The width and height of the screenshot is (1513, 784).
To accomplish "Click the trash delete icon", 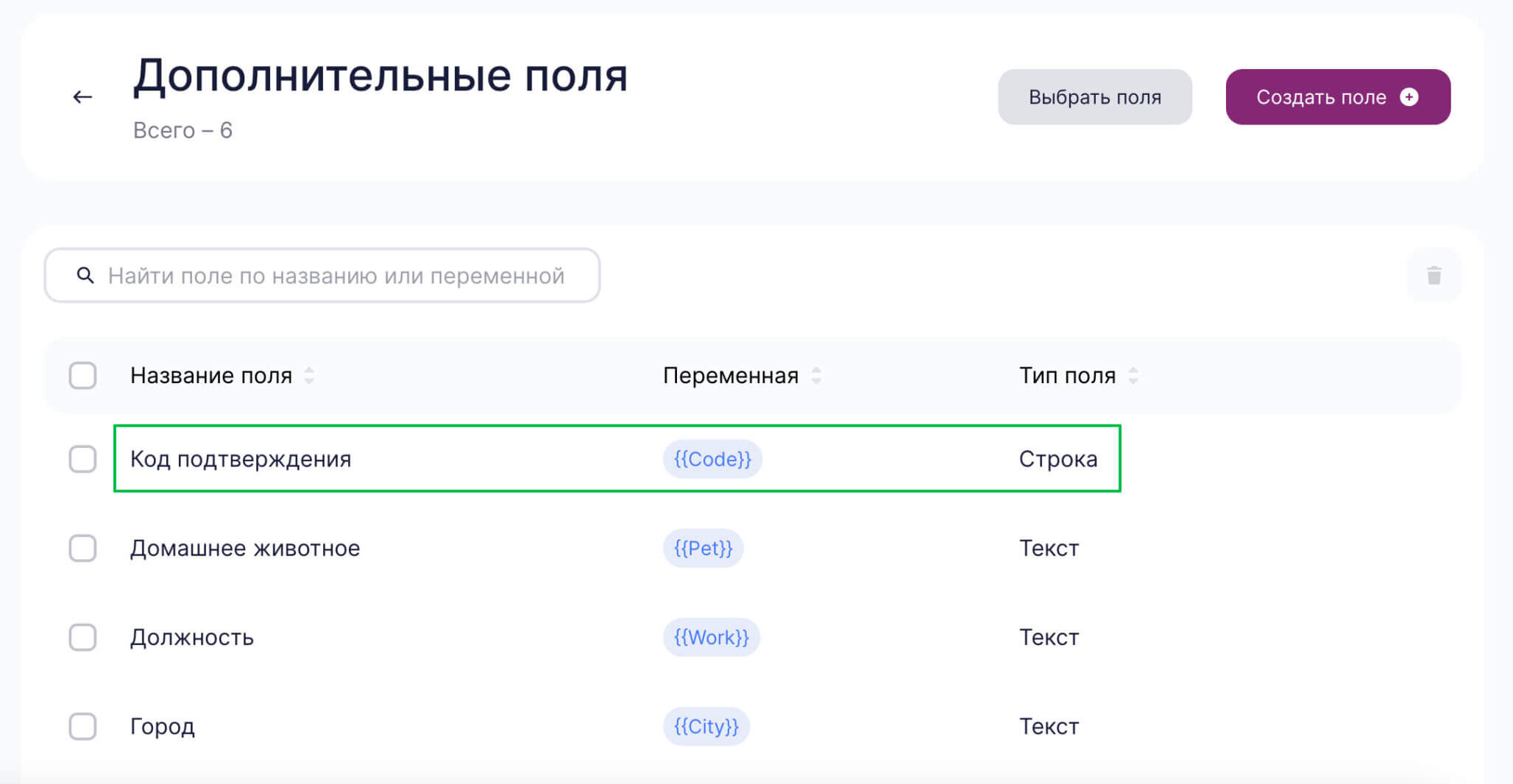I will (x=1434, y=276).
